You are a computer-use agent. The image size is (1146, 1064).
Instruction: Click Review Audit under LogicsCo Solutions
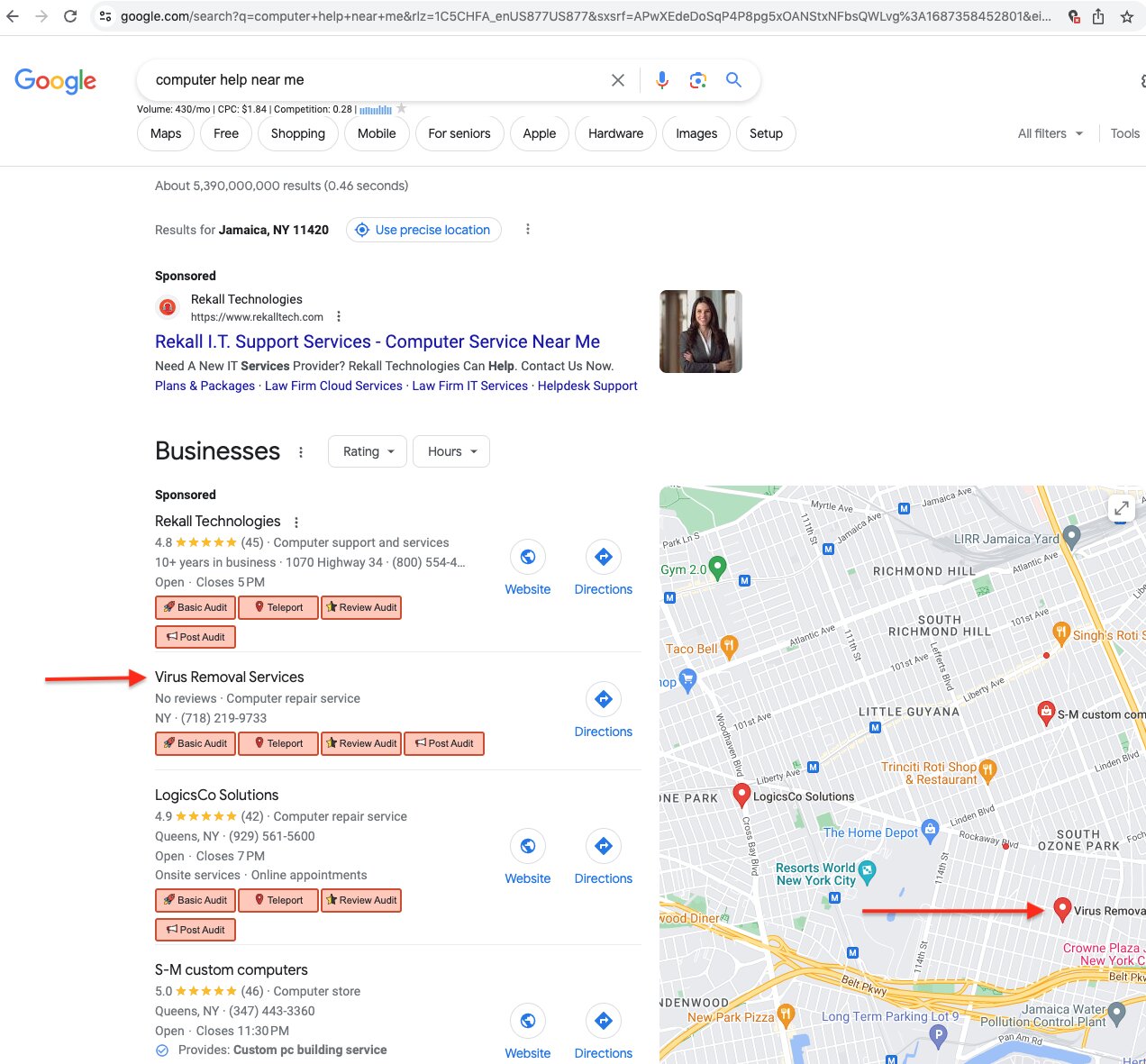361,900
